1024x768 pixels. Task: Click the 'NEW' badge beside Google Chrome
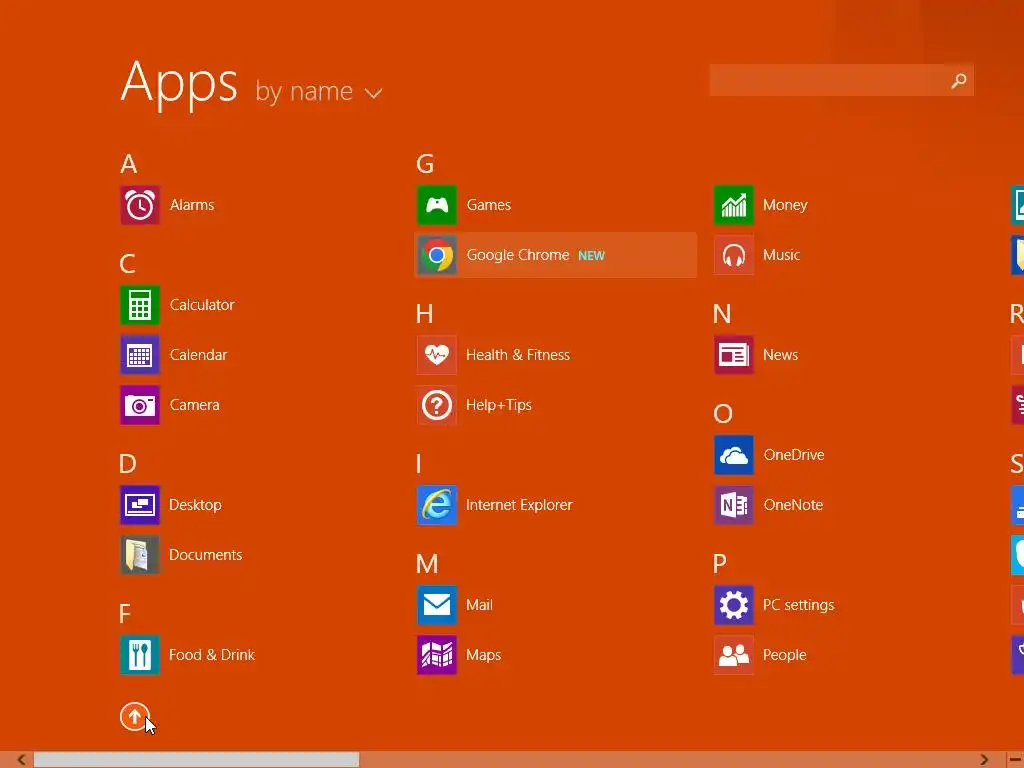[x=592, y=256]
